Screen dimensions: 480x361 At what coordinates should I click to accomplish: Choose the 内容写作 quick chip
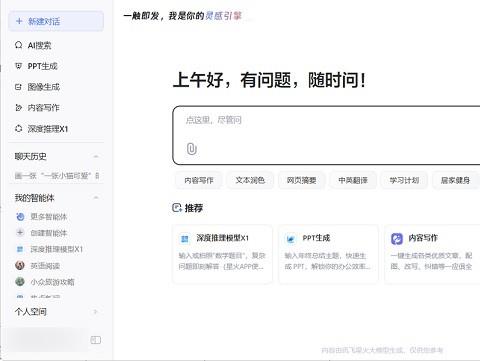tap(199, 180)
